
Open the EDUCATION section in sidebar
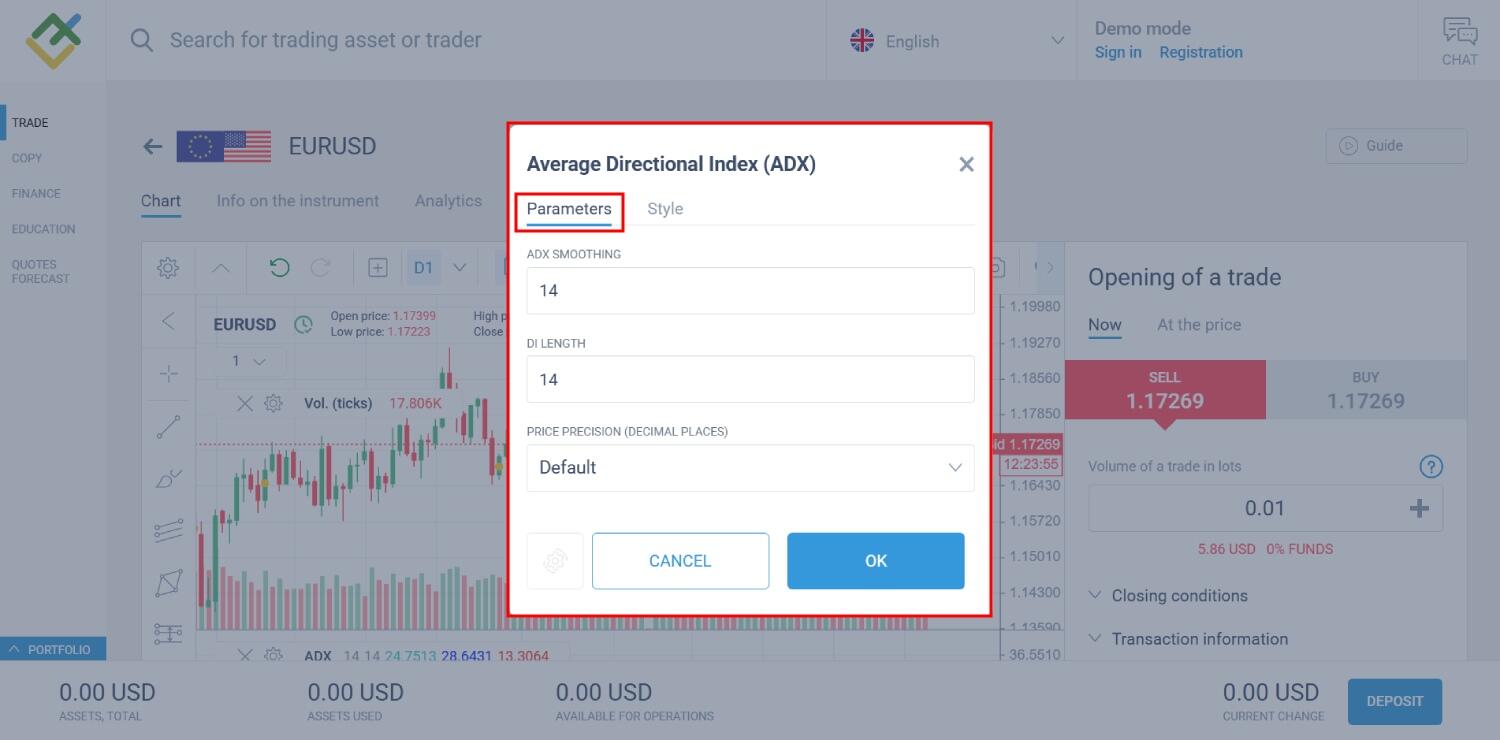pyautogui.click(x=44, y=228)
